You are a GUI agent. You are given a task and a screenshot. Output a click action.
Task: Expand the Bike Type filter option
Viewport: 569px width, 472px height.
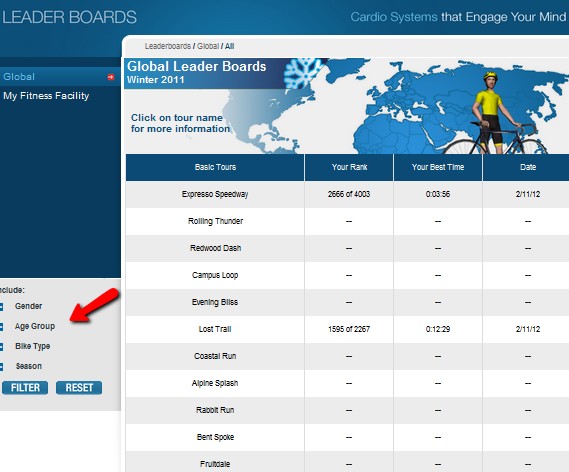[x=1, y=347]
